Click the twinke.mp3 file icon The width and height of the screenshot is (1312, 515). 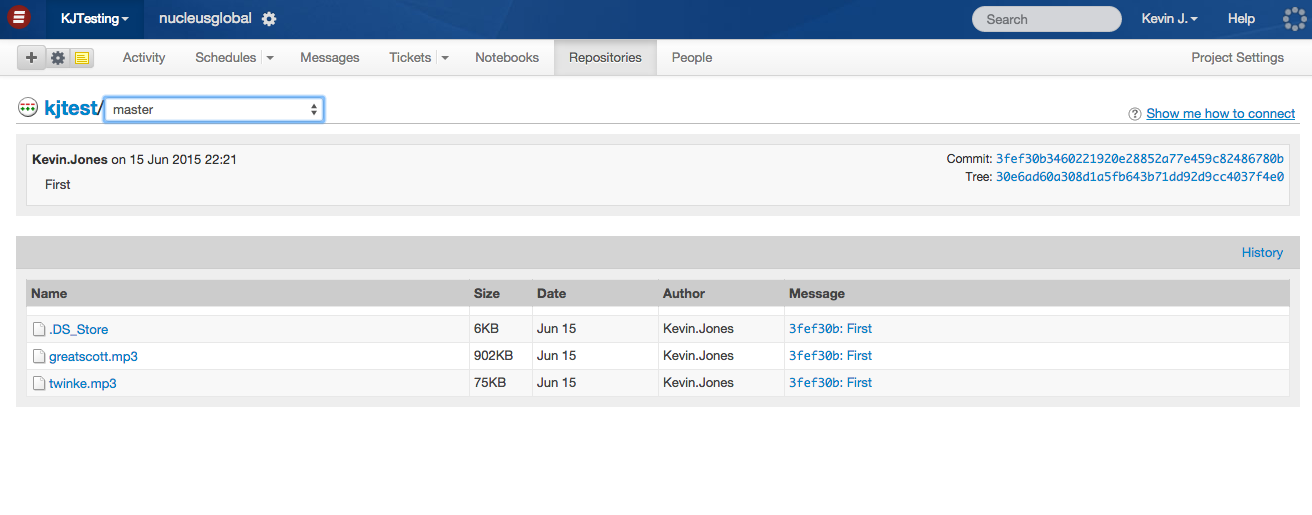click(39, 383)
